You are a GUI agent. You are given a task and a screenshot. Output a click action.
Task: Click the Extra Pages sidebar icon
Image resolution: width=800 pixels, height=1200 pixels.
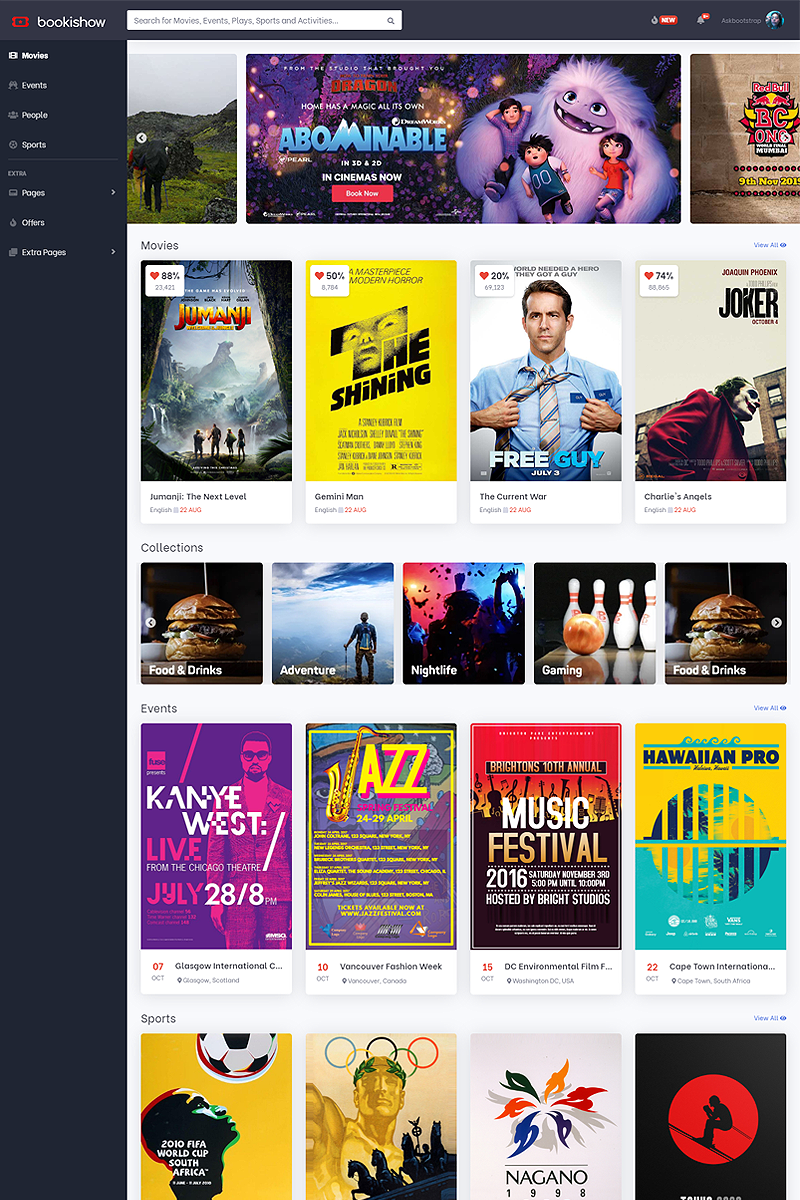pos(13,253)
